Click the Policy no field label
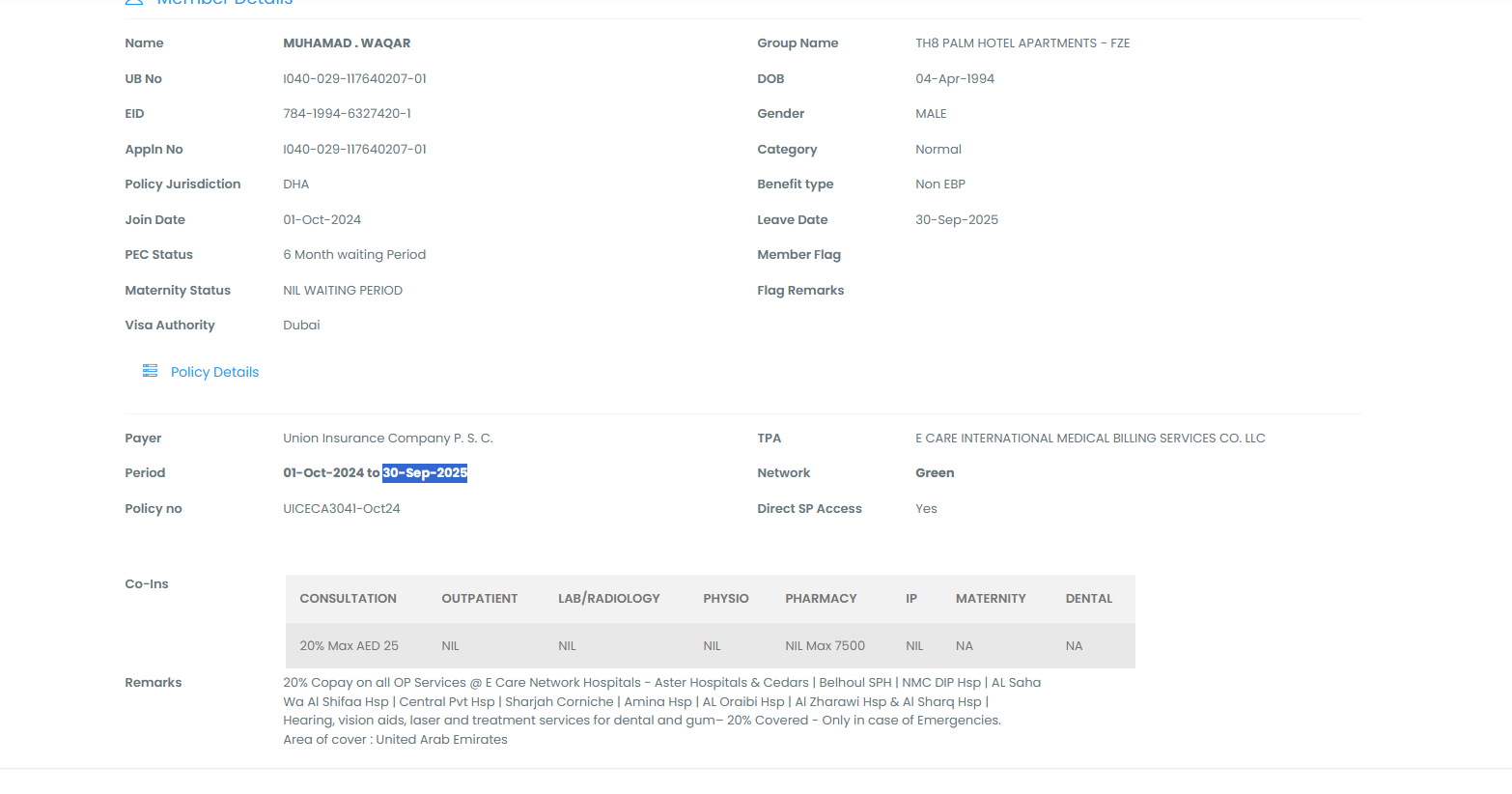The width and height of the screenshot is (1512, 794). pos(154,509)
